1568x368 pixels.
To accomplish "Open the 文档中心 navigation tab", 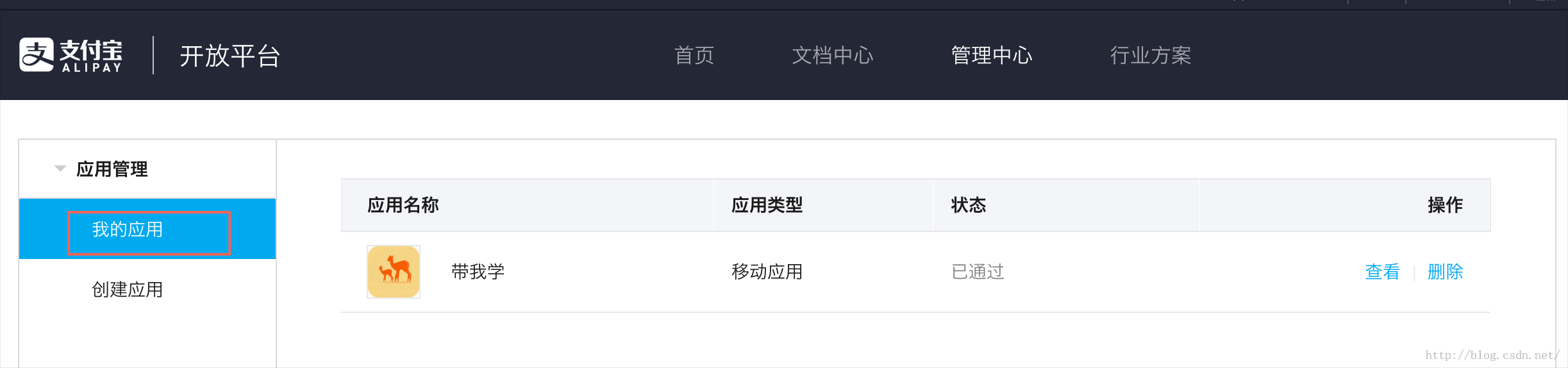I will [832, 56].
